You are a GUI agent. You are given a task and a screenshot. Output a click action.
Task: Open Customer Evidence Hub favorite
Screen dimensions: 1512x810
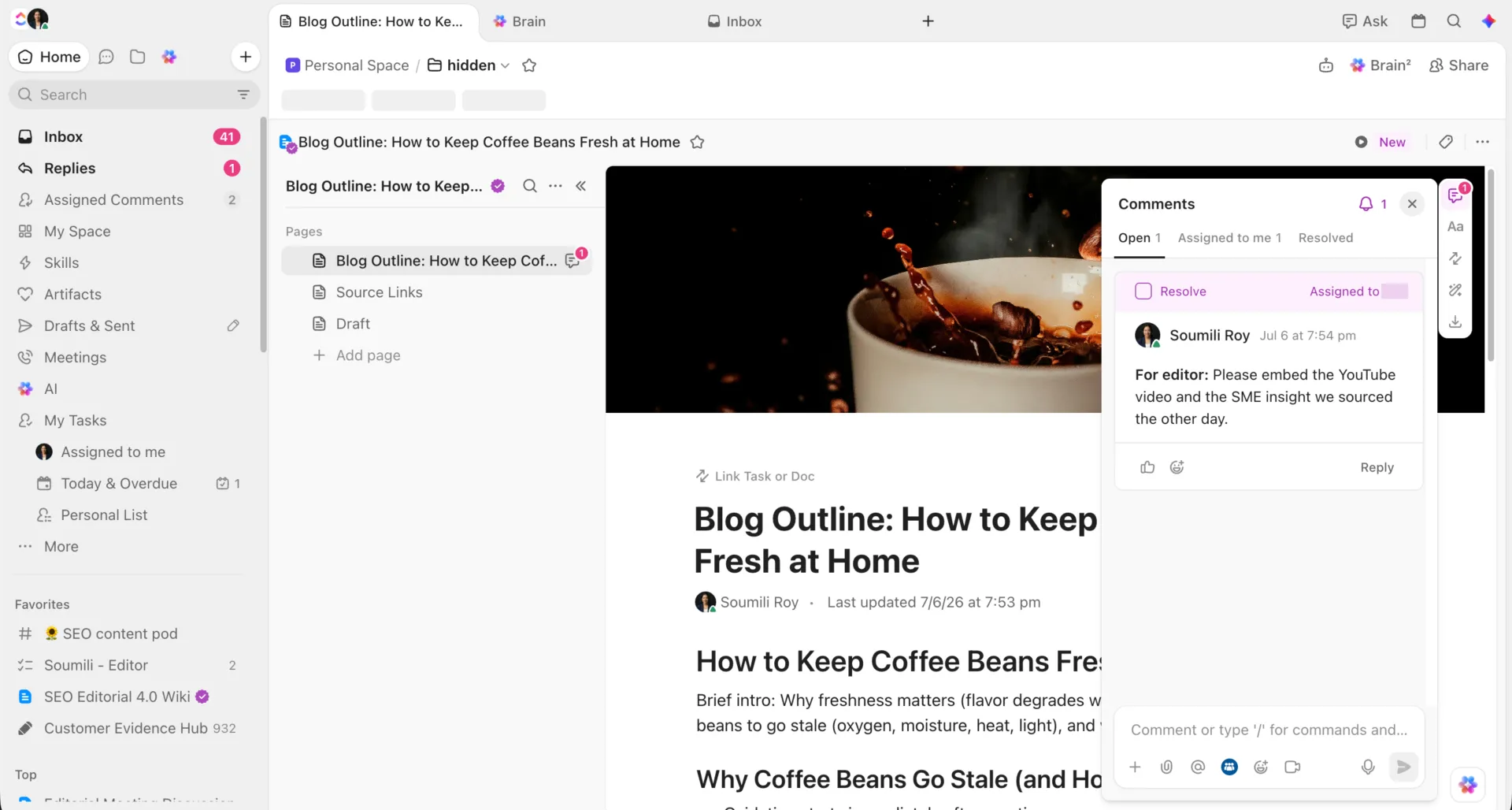130,728
